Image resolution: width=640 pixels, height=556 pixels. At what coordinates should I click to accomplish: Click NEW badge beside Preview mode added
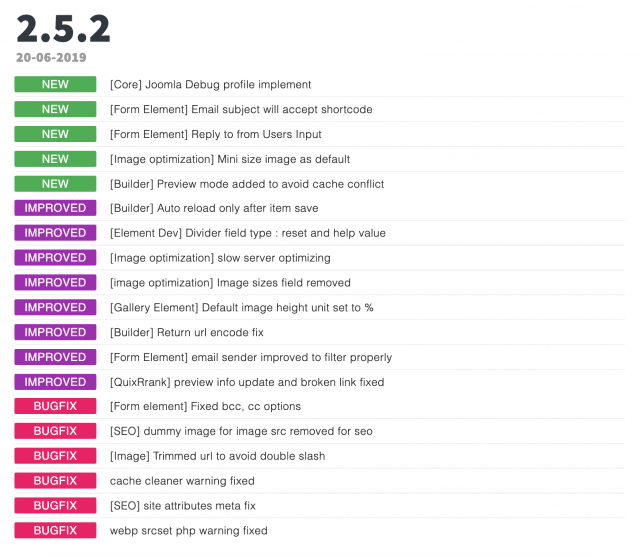coord(56,184)
